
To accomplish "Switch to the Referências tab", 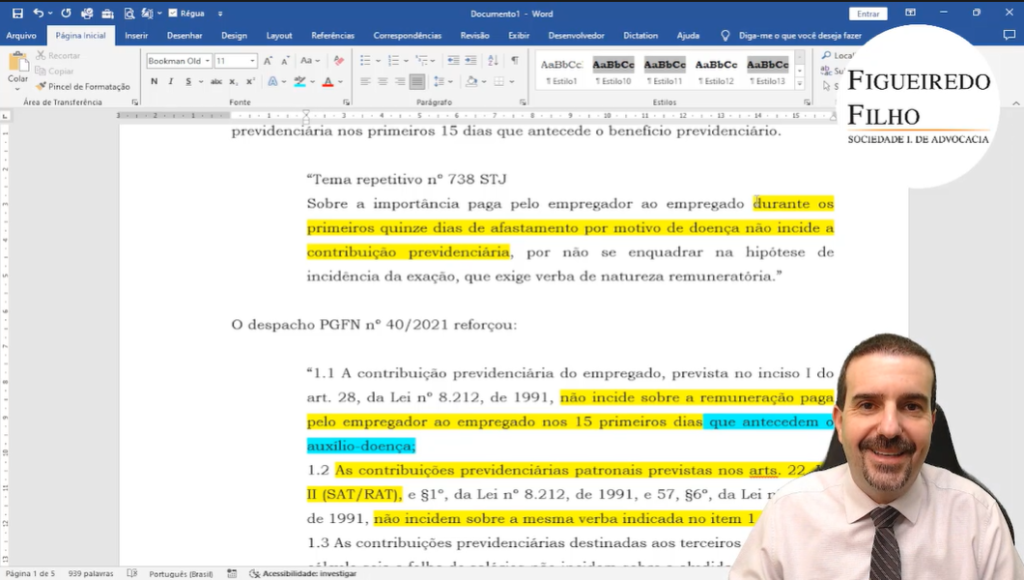I will click(332, 35).
